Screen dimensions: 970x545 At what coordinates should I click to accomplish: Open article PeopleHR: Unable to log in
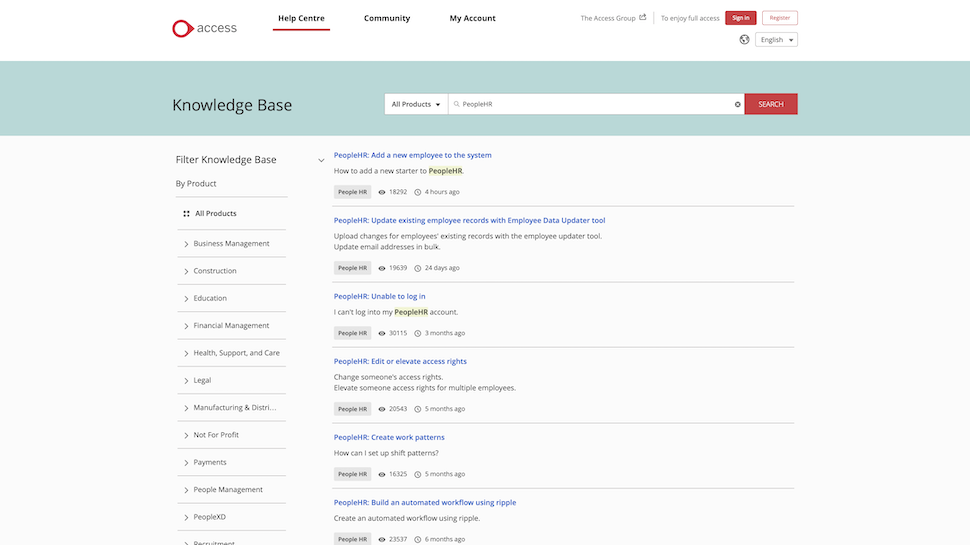pos(379,296)
